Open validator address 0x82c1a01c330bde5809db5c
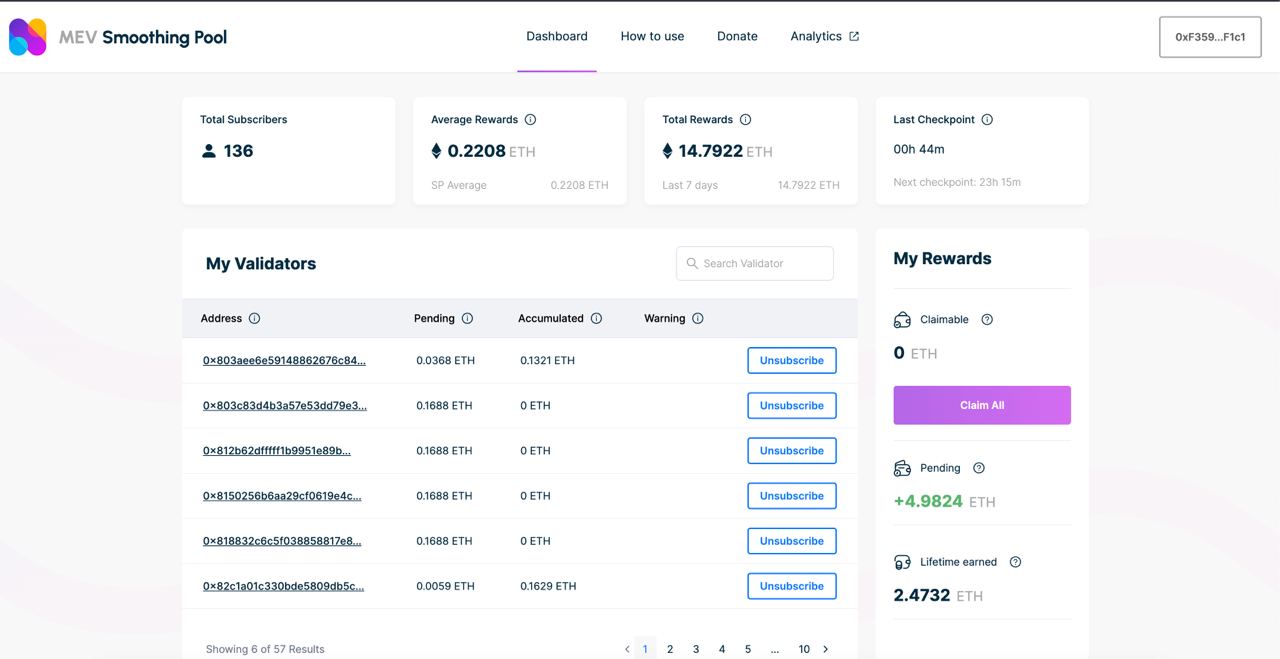1280x659 pixels. [x=283, y=586]
